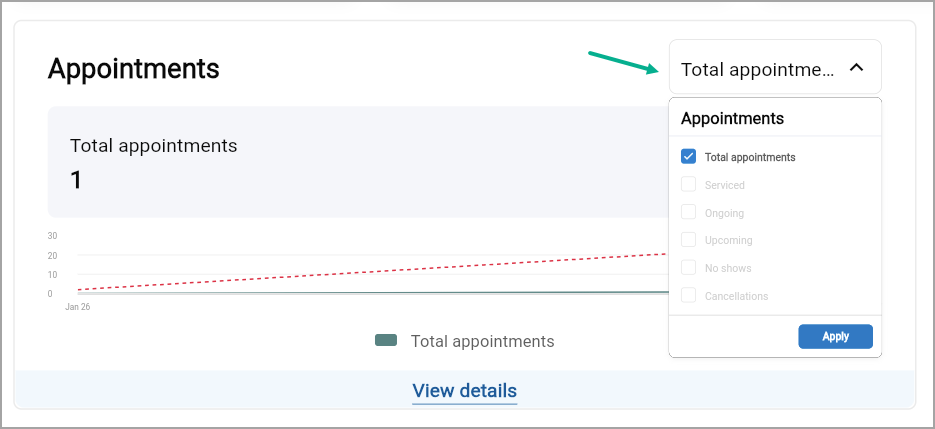Open the View details link
Viewport: 935px width, 429px height.
(465, 391)
